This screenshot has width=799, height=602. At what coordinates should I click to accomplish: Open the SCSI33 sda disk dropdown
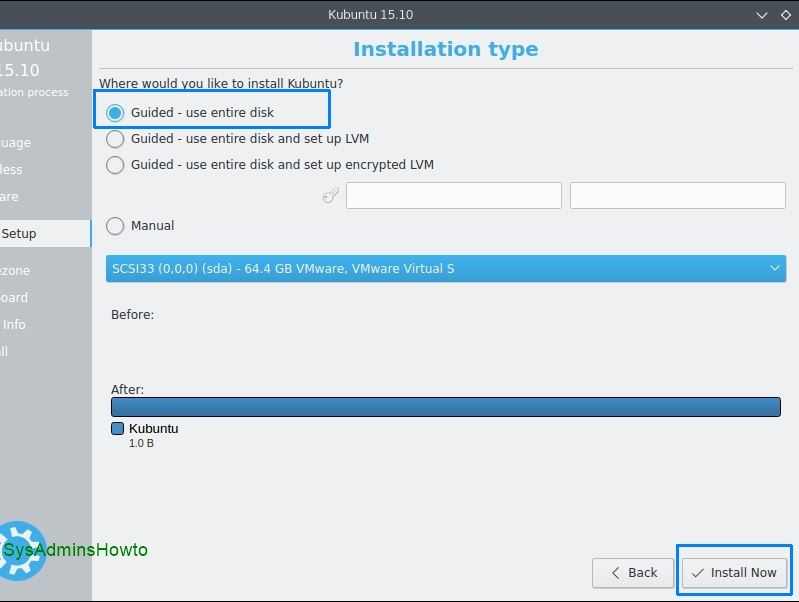coord(445,268)
